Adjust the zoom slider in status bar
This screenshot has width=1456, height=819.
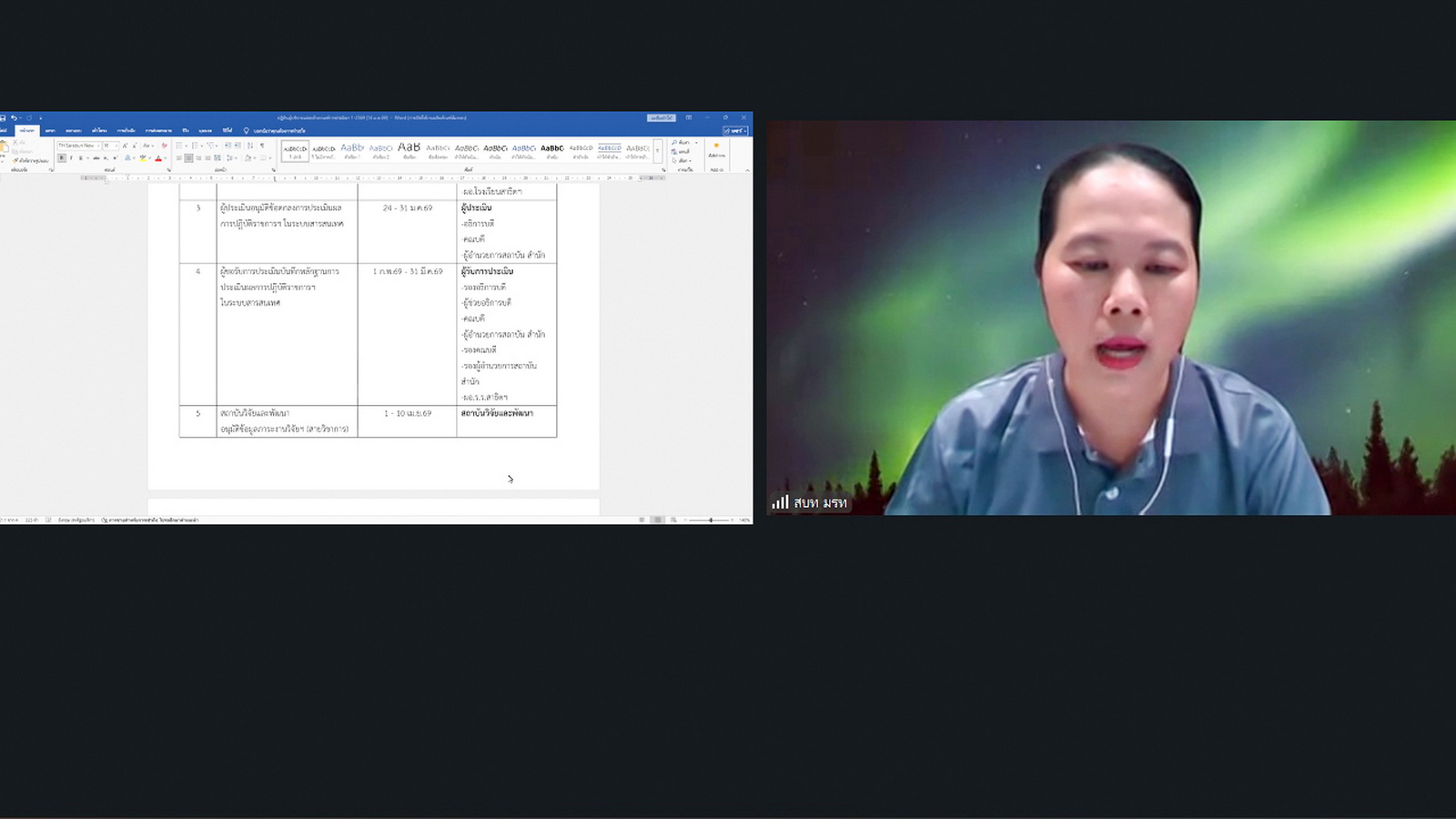[x=711, y=520]
